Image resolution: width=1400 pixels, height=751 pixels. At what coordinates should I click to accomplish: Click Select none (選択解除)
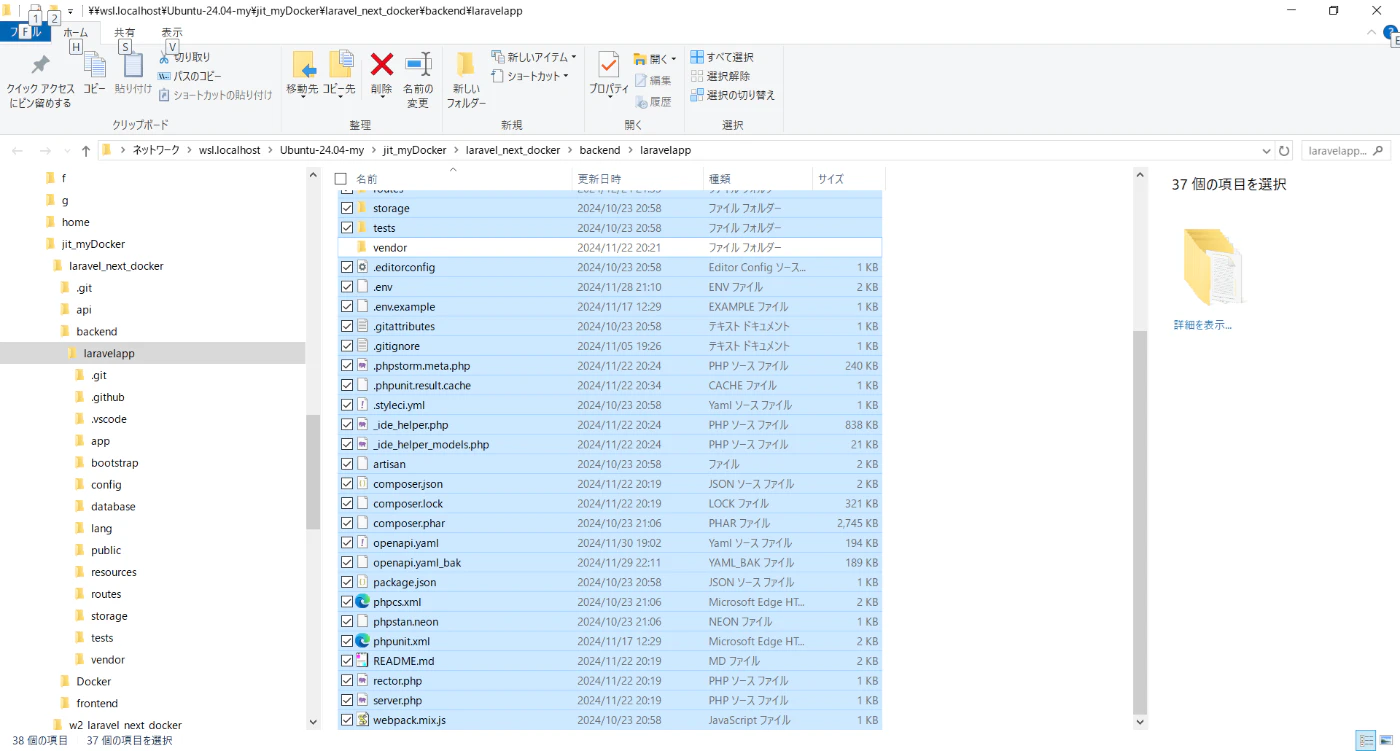(720, 76)
